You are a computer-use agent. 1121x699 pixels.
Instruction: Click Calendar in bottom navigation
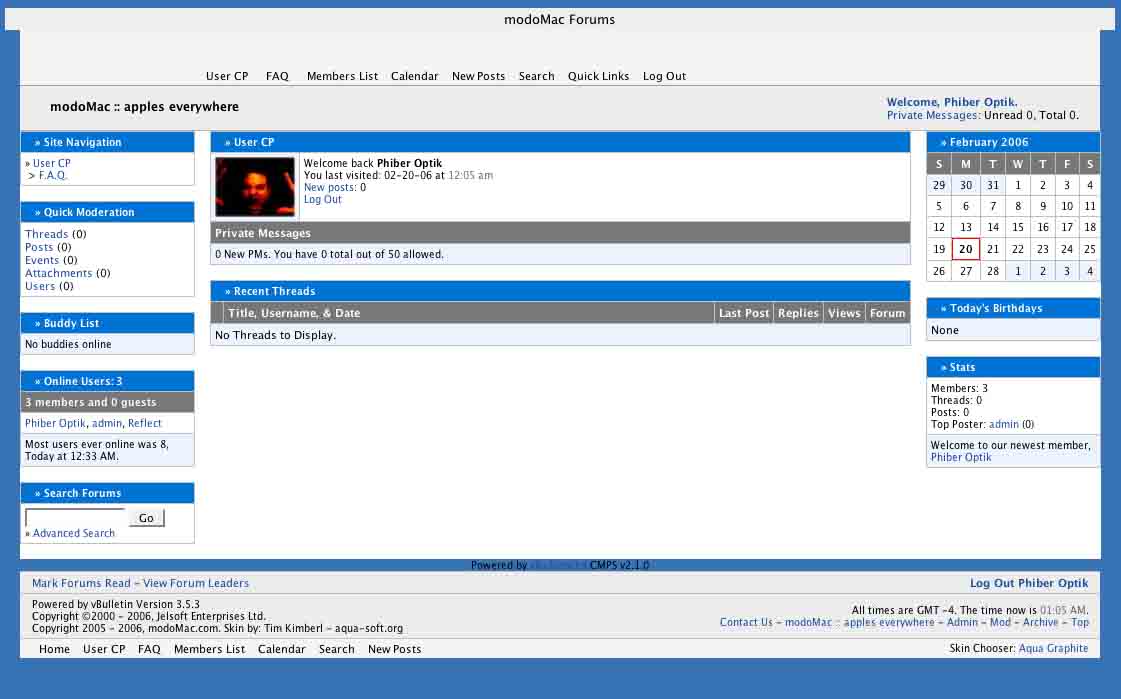(x=282, y=649)
